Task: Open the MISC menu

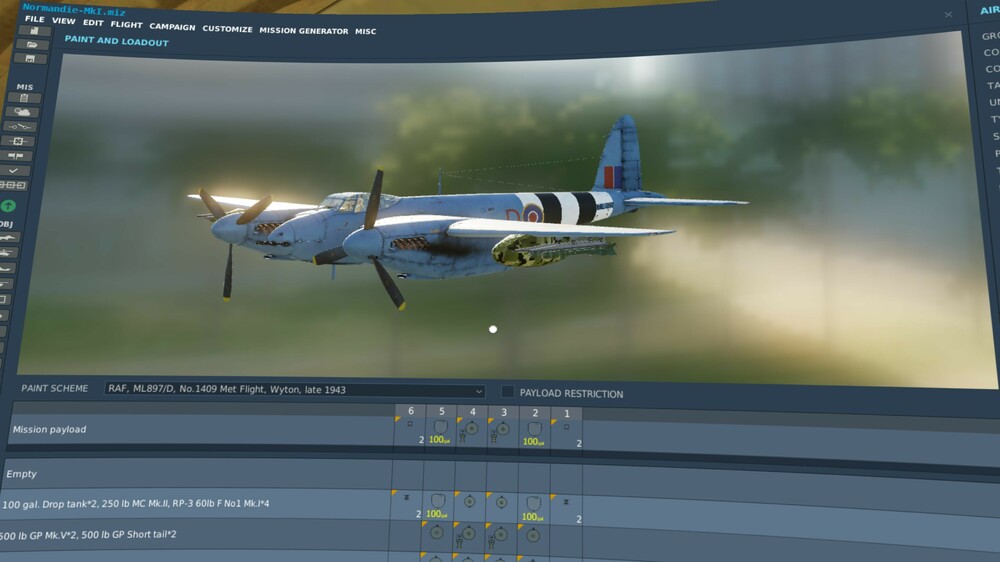Action: pos(365,31)
